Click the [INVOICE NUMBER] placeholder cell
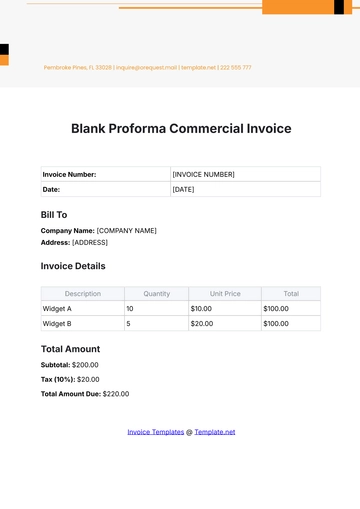Image resolution: width=360 pixels, height=509 pixels. [246, 174]
